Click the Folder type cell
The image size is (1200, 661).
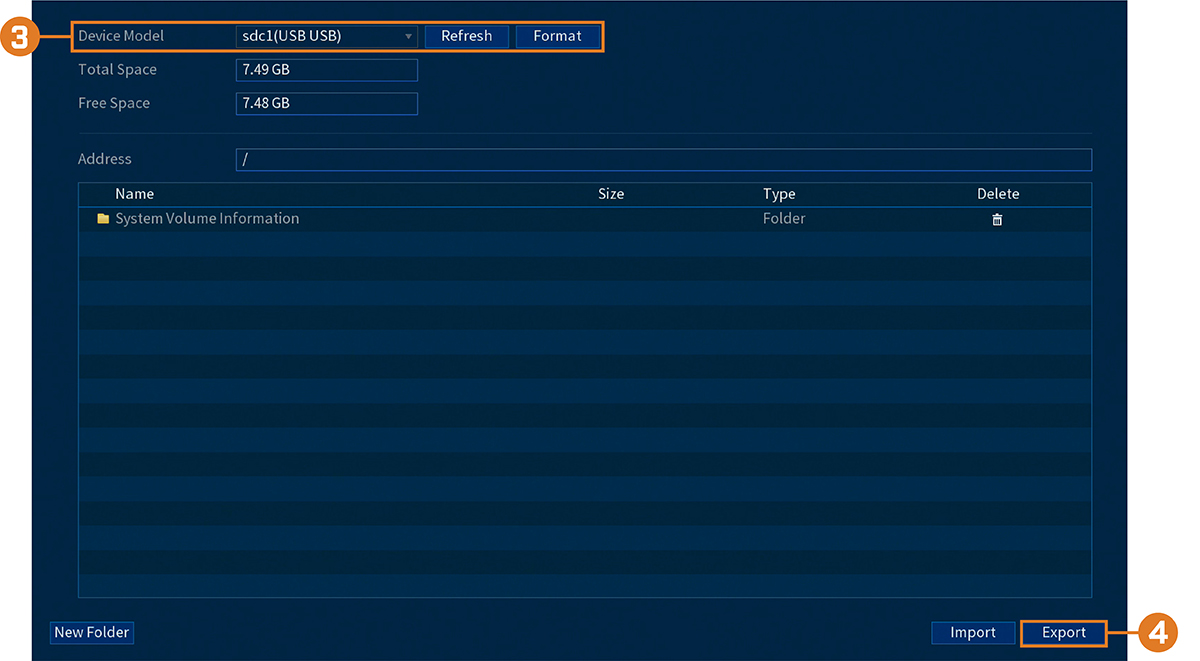tap(784, 219)
